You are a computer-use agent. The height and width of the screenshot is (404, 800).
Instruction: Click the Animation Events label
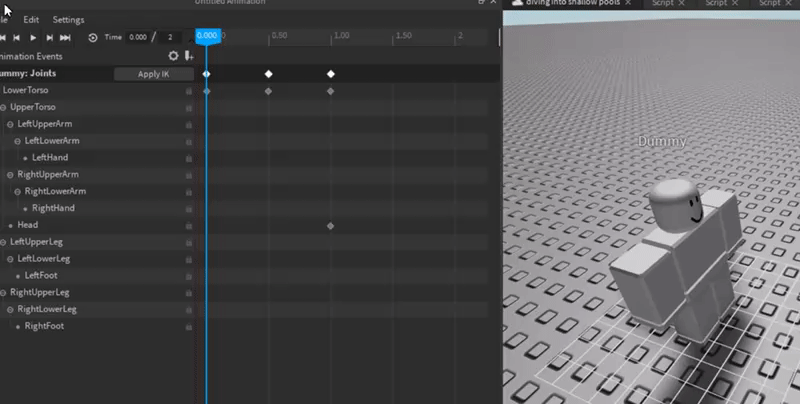click(31, 56)
